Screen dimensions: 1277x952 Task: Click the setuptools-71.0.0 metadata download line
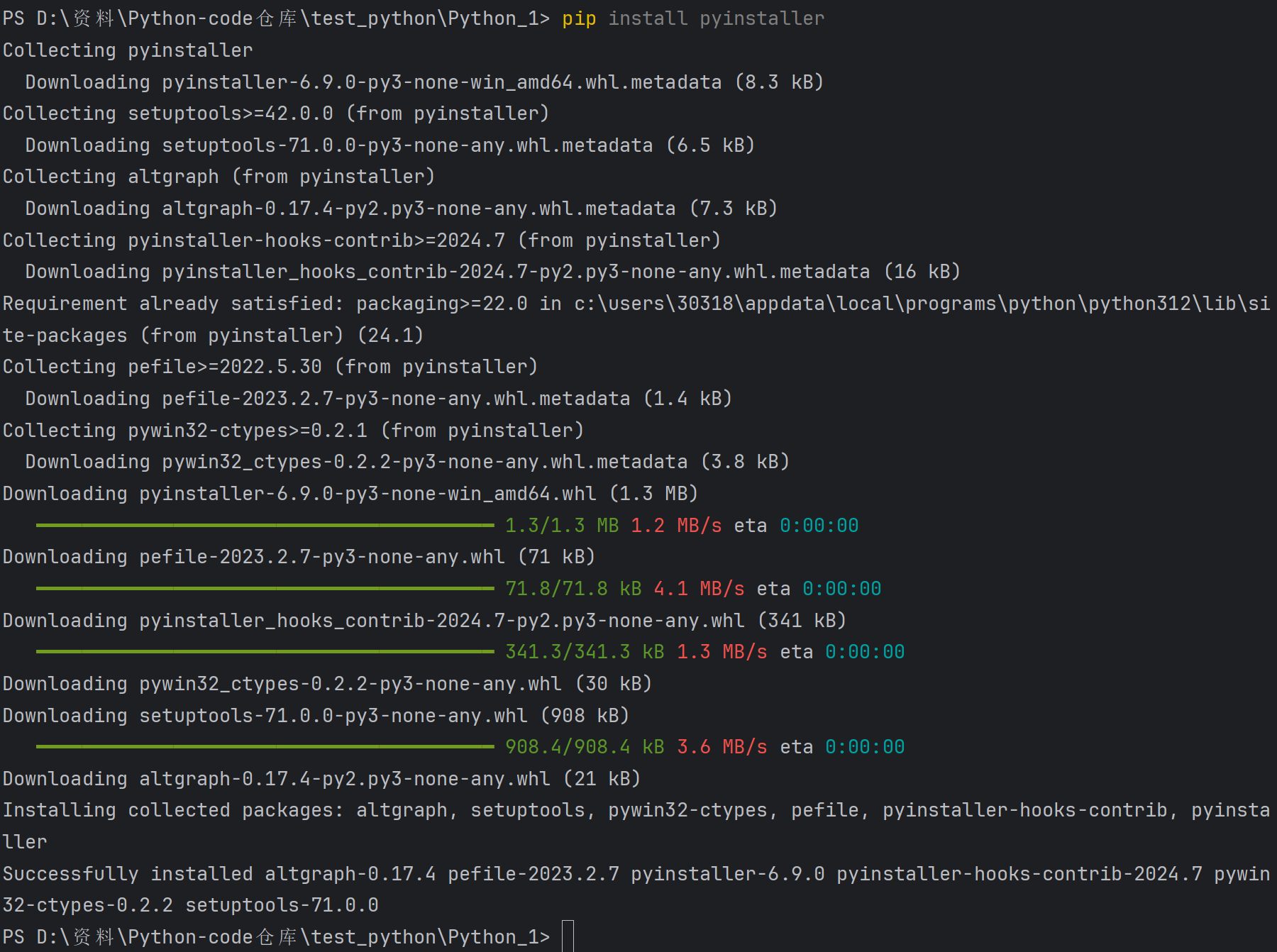click(390, 145)
